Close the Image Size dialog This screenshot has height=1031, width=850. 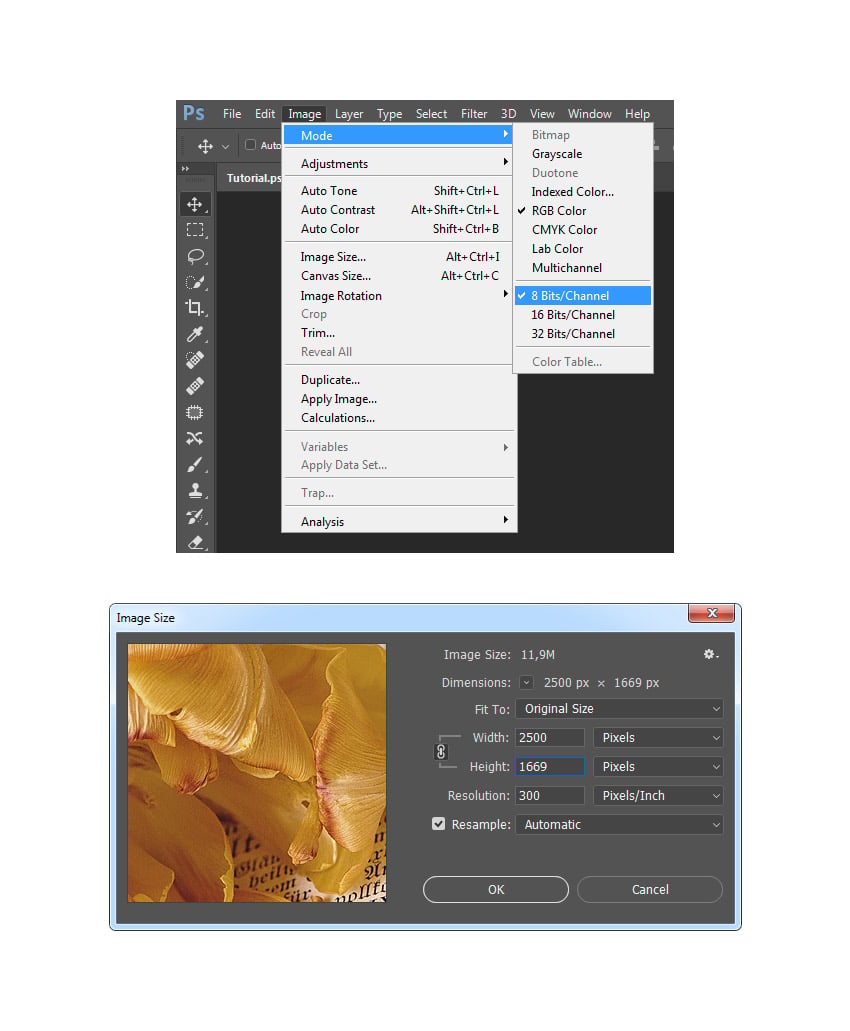711,613
